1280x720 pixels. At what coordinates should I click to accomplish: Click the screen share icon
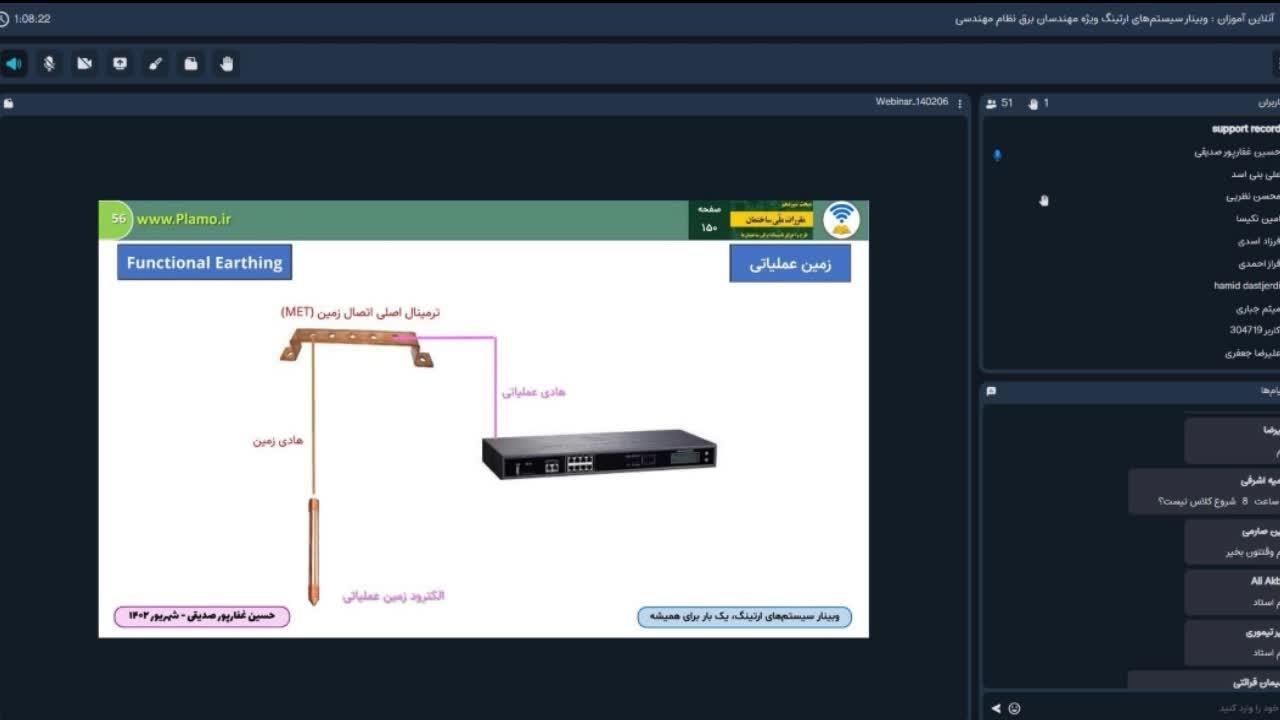click(x=120, y=64)
